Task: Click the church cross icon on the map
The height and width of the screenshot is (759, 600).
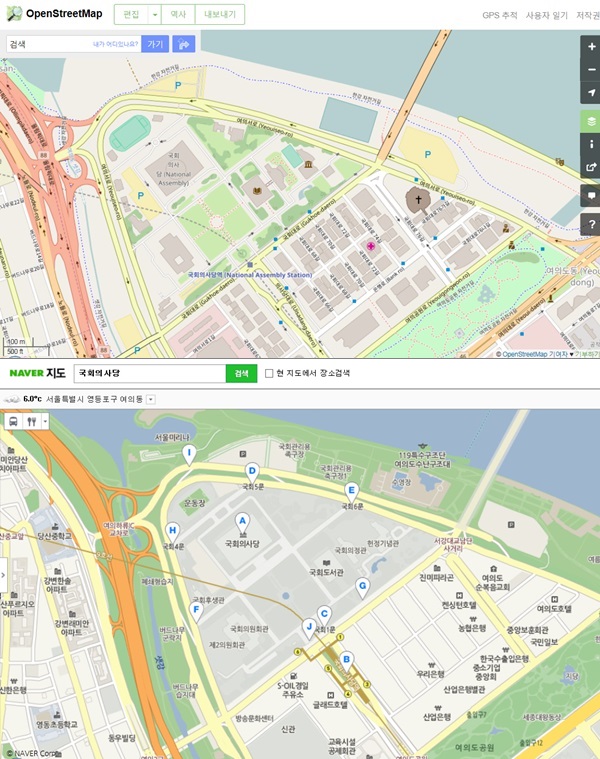Action: coord(418,199)
